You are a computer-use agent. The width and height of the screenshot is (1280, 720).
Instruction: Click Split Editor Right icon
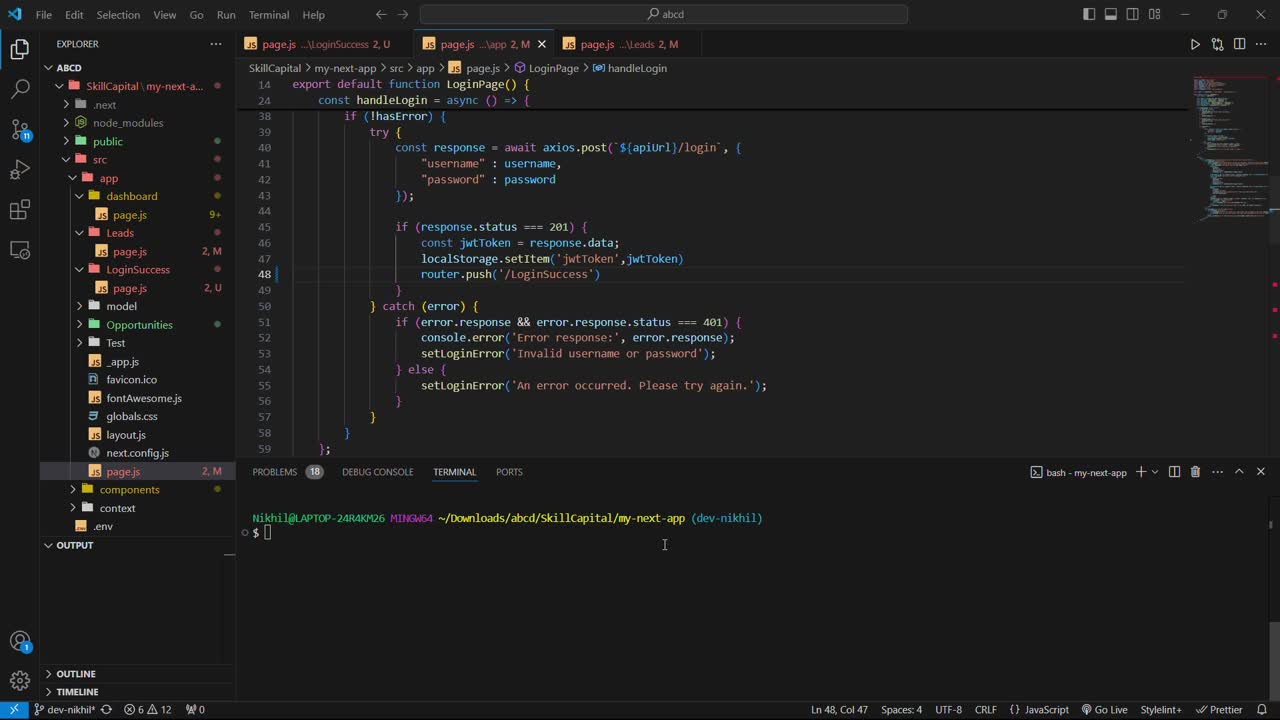point(1239,44)
